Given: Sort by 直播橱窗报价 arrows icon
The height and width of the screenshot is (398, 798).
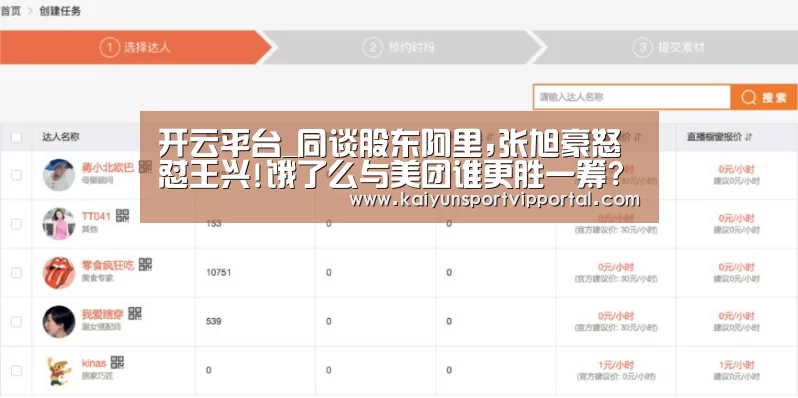Looking at the screenshot, I should 749,137.
